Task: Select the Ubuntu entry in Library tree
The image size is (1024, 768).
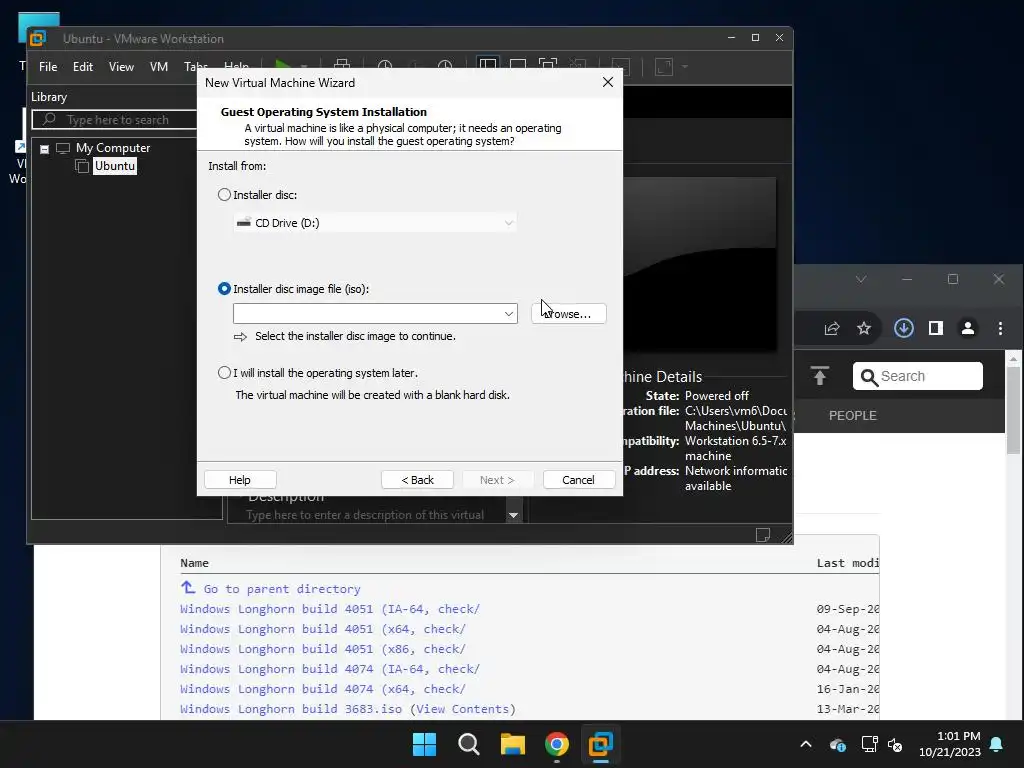Action: coord(115,166)
